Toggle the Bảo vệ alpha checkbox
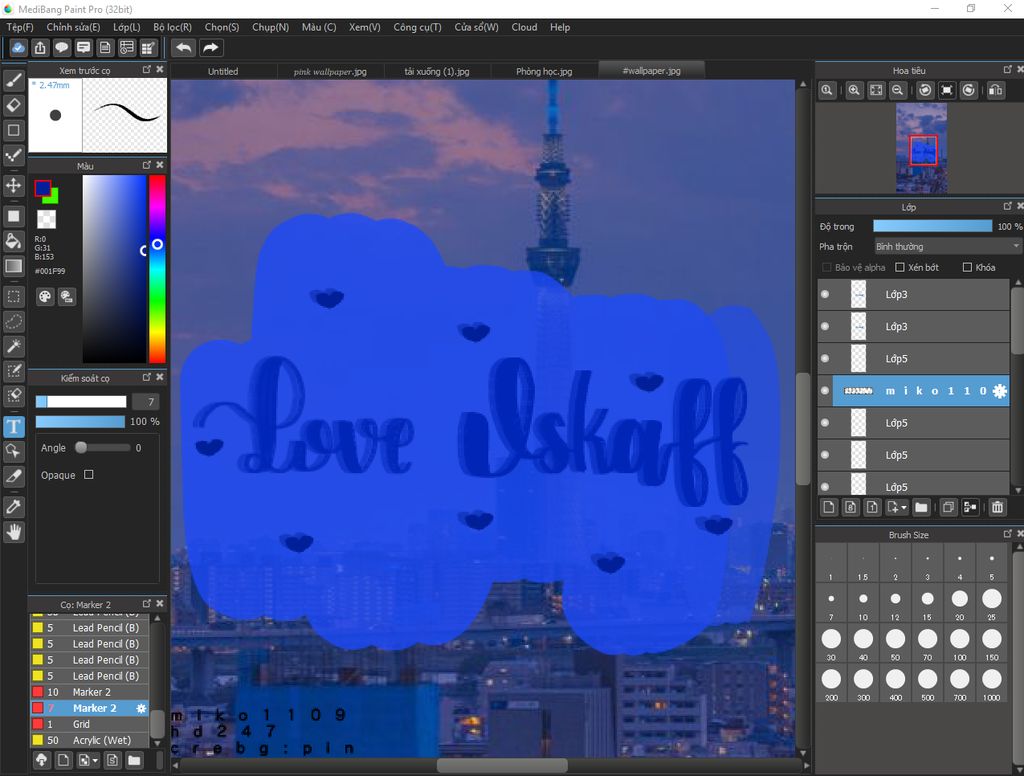Viewport: 1024px width, 776px height. point(826,267)
